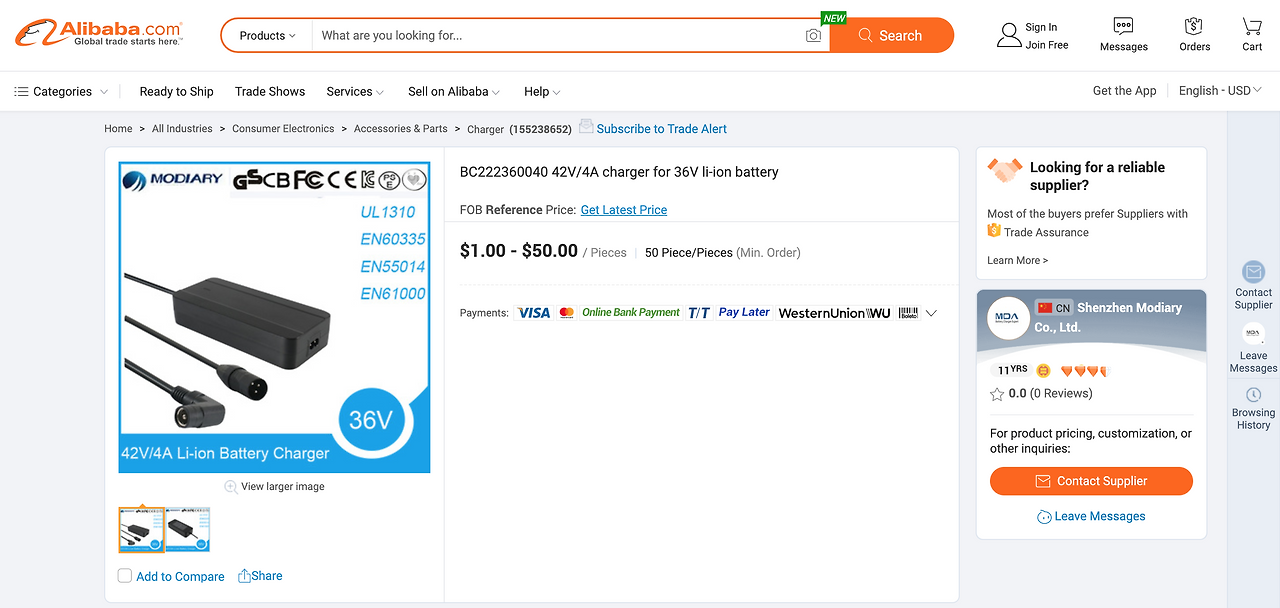This screenshot has height=608, width=1280.
Task: Click the Sign In person icon
Action: (x=1009, y=36)
